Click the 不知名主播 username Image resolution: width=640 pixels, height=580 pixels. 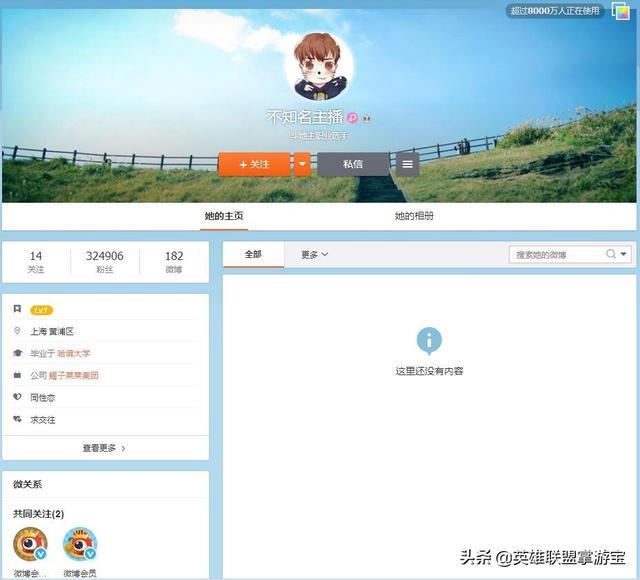(x=305, y=118)
